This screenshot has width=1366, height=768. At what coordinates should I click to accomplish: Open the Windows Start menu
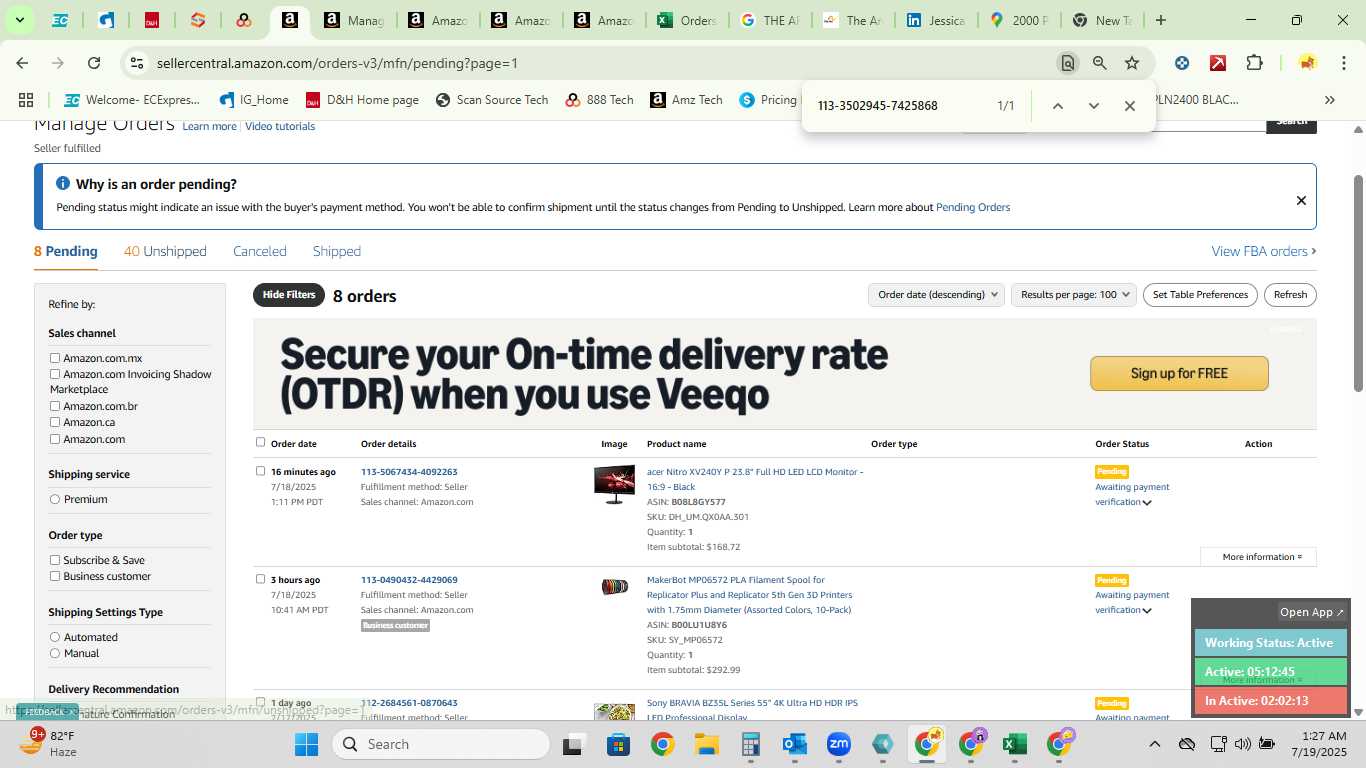pyautogui.click(x=306, y=744)
